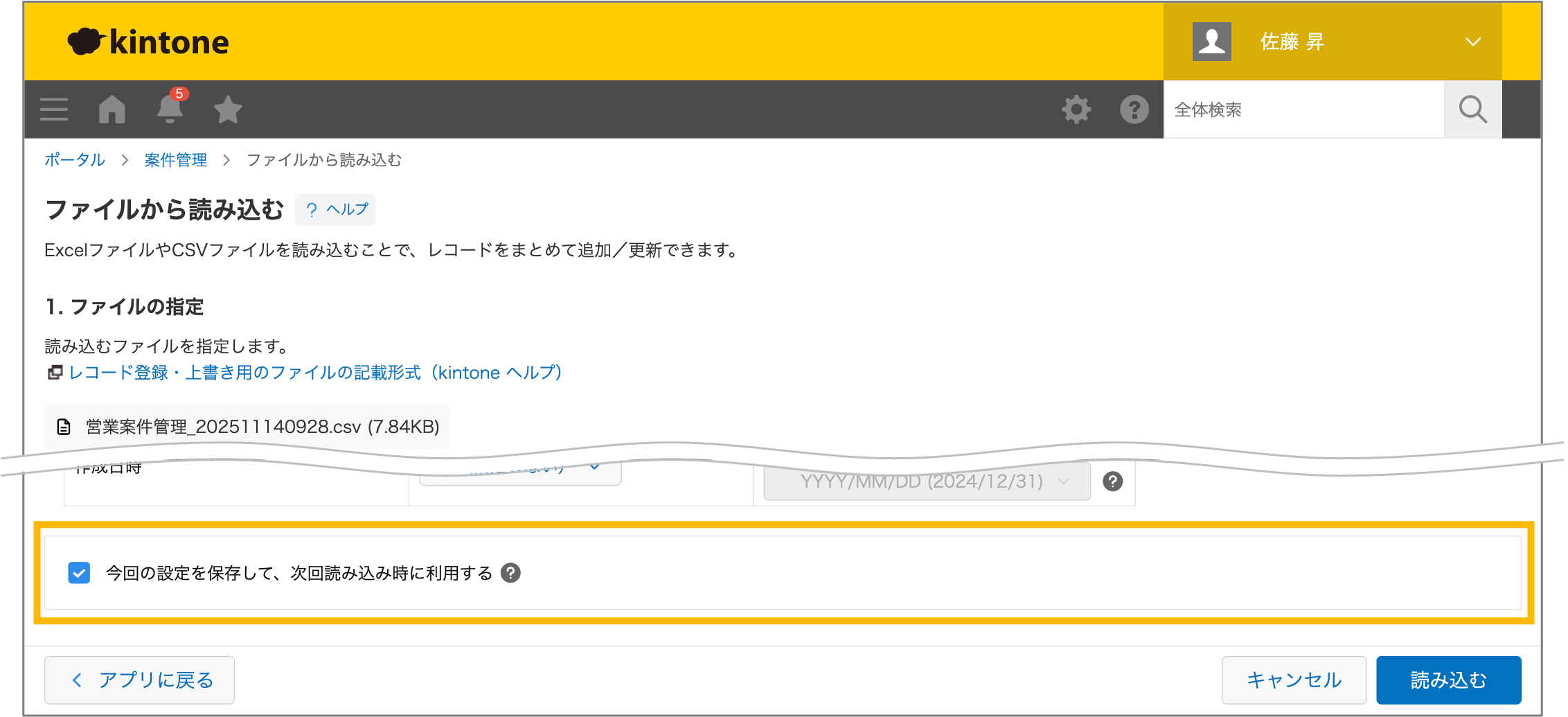The image size is (1568, 717).
Task: Open the YYYY/MM/DD date format dropdown
Action: click(x=926, y=481)
